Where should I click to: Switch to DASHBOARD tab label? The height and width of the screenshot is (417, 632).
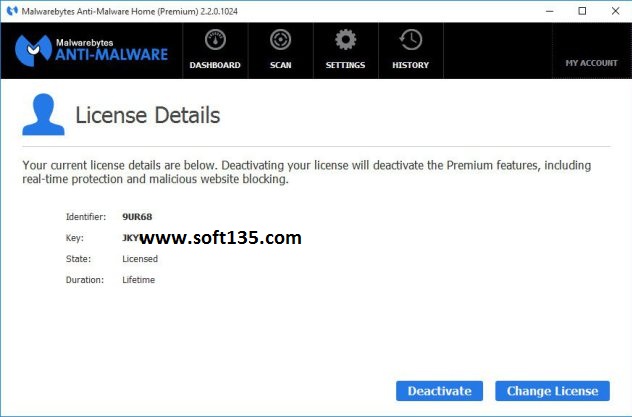pos(215,65)
